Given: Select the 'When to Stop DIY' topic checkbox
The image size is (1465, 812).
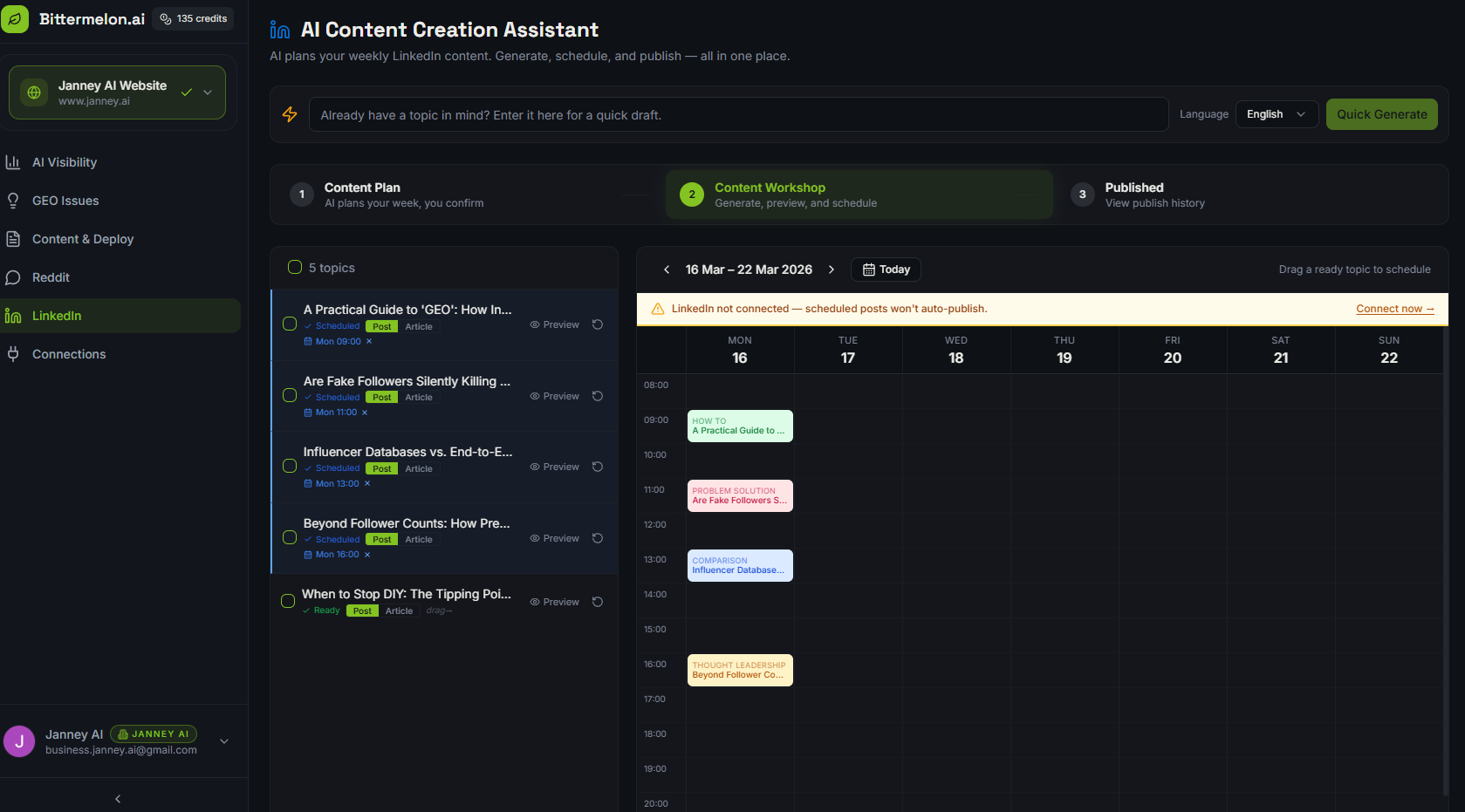Looking at the screenshot, I should pyautogui.click(x=288, y=602).
